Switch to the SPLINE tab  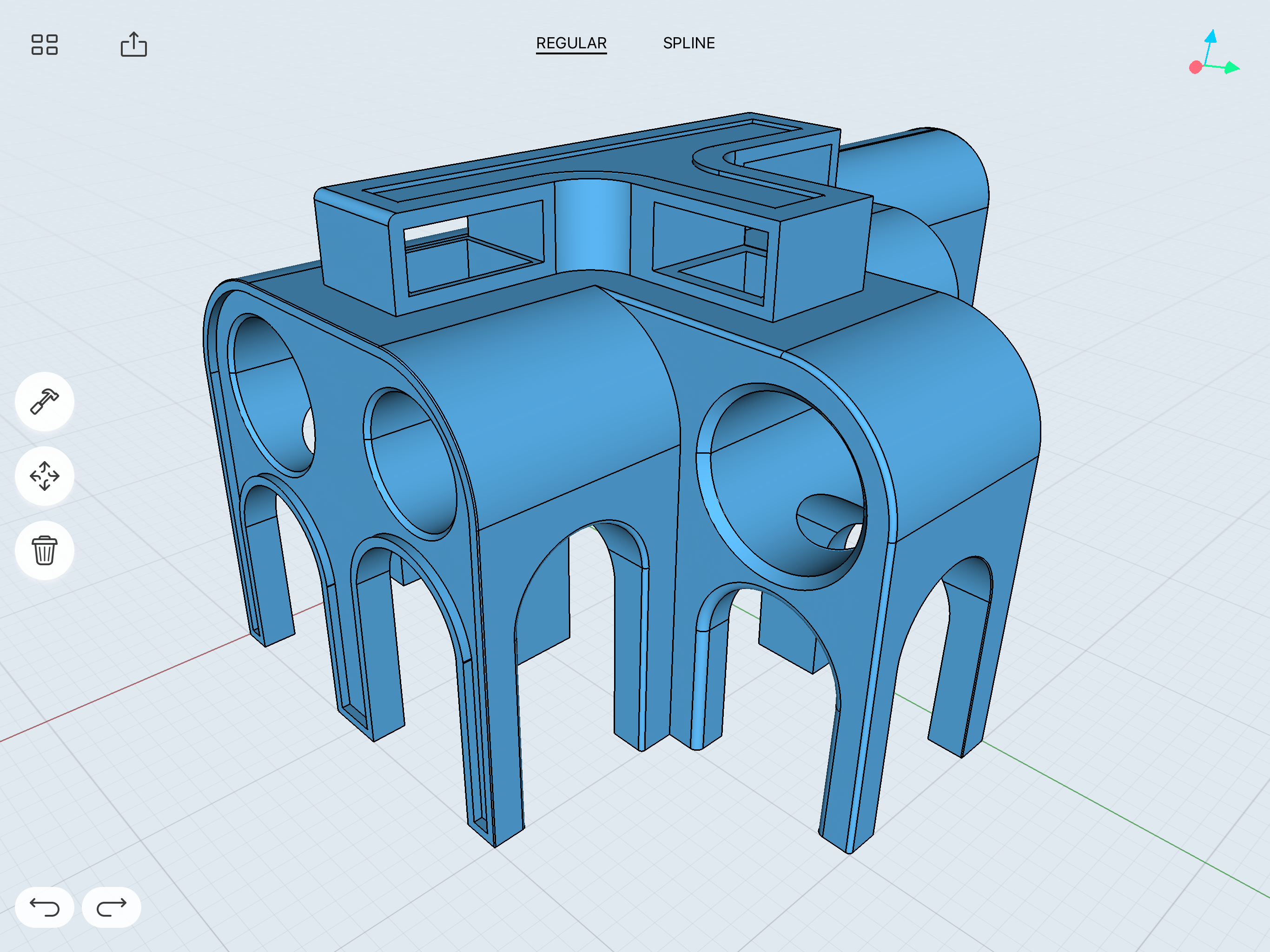click(688, 43)
